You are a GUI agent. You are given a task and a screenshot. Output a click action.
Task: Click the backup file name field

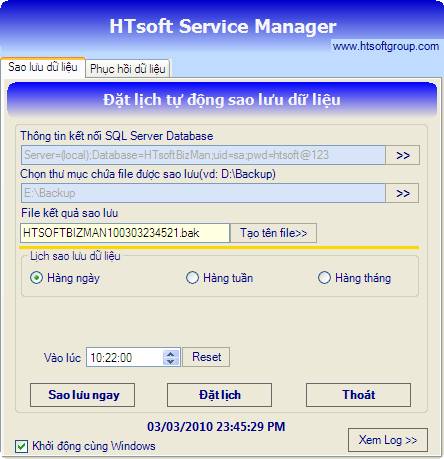click(125, 233)
